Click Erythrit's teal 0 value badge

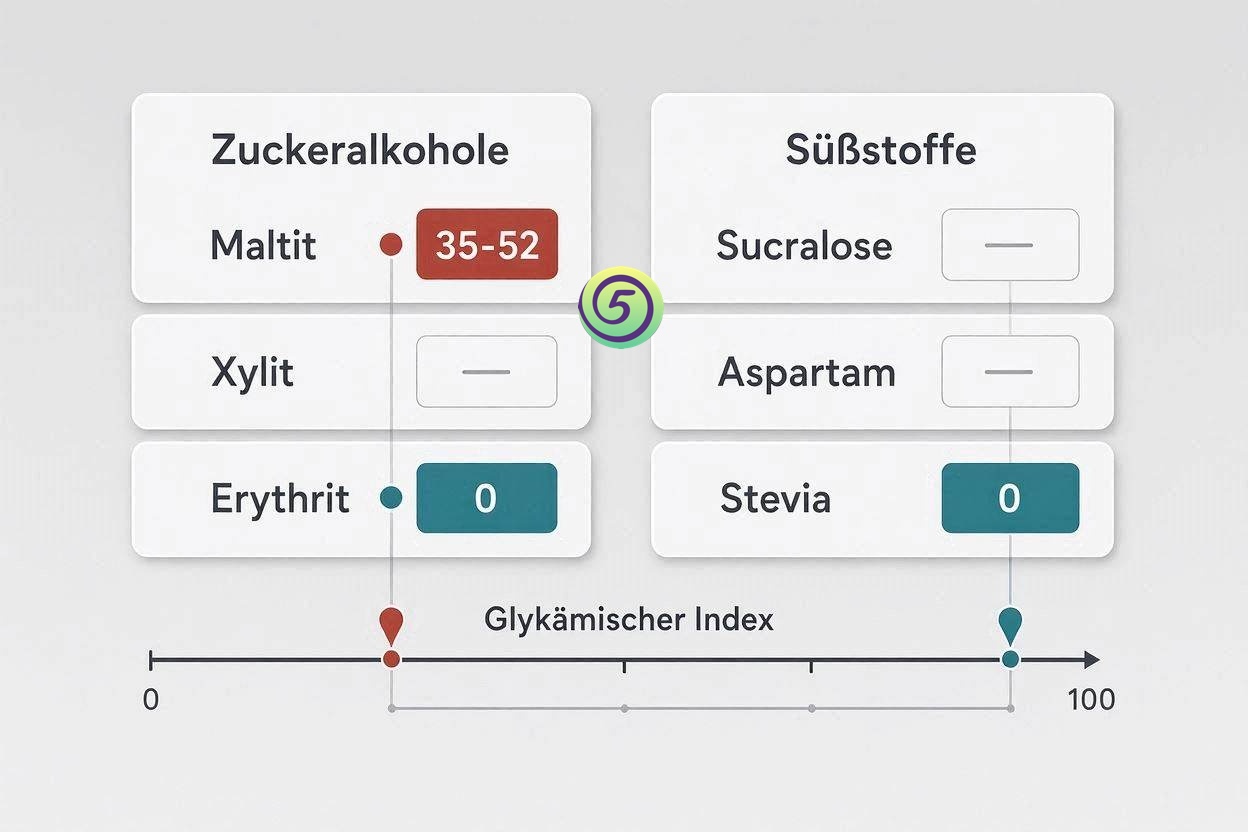tap(487, 497)
